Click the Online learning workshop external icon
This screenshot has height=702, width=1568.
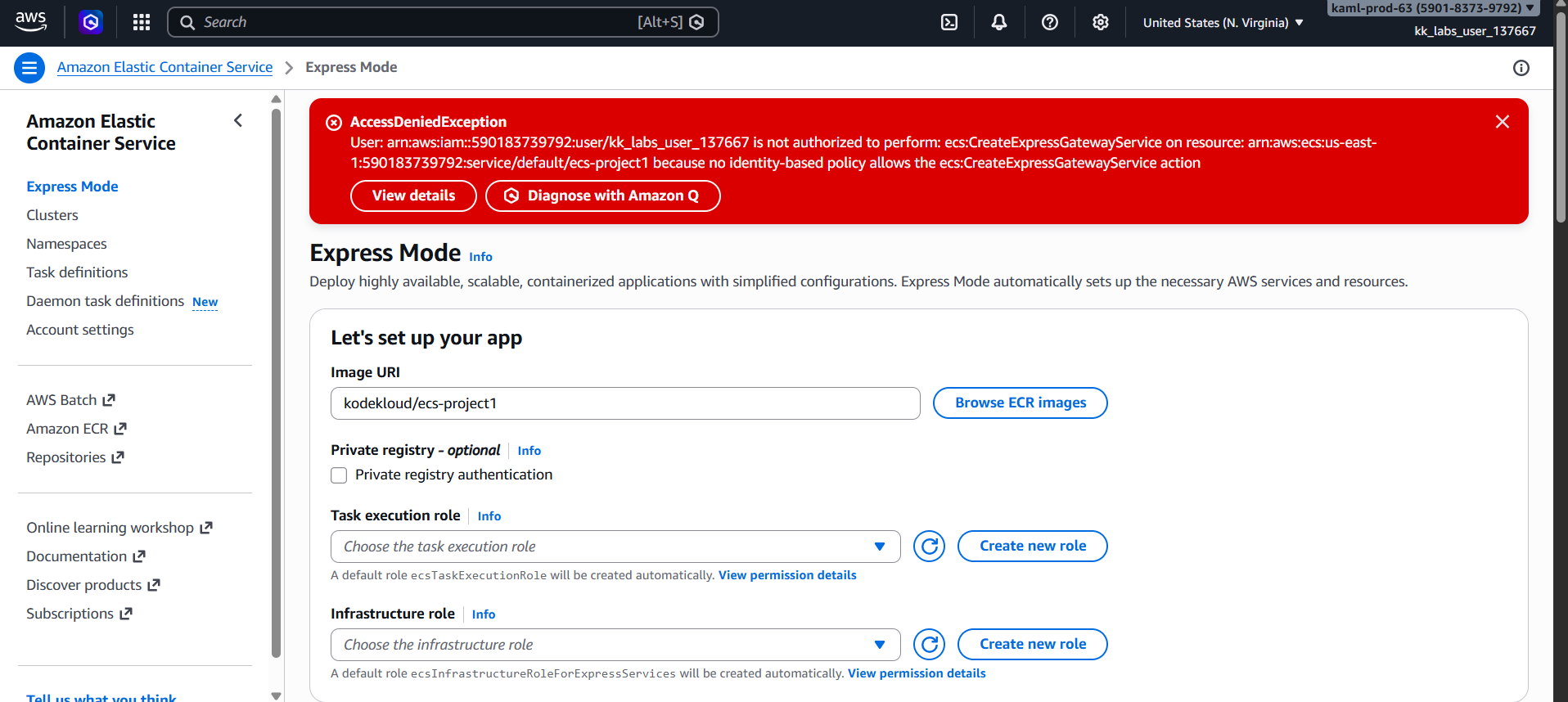[x=206, y=528]
